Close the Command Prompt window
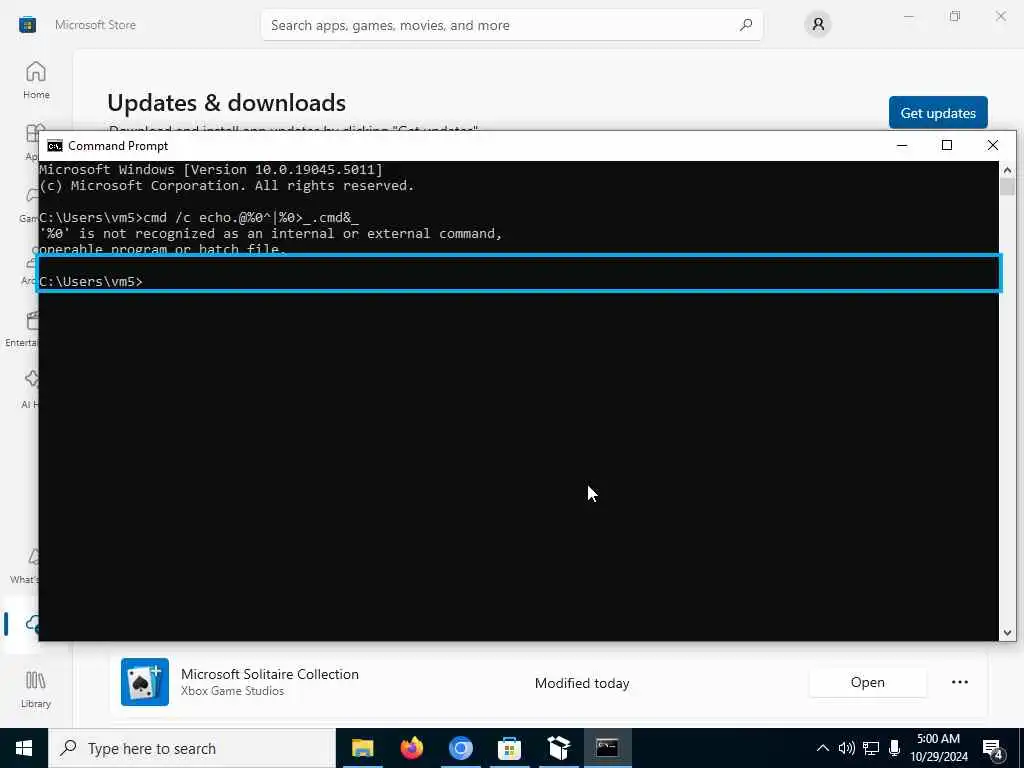This screenshot has height=768, width=1024. coord(993,146)
